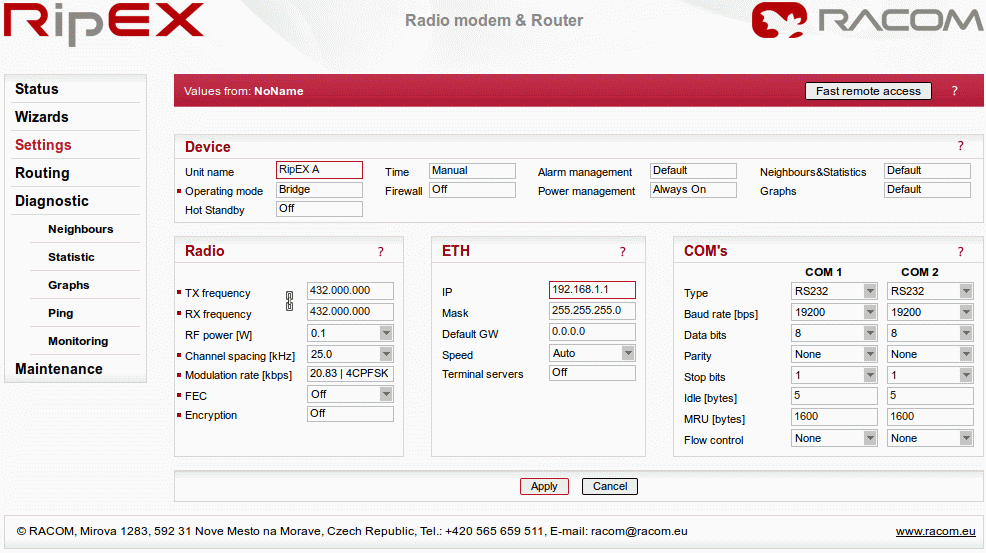Click the RX frequency field

[350, 312]
